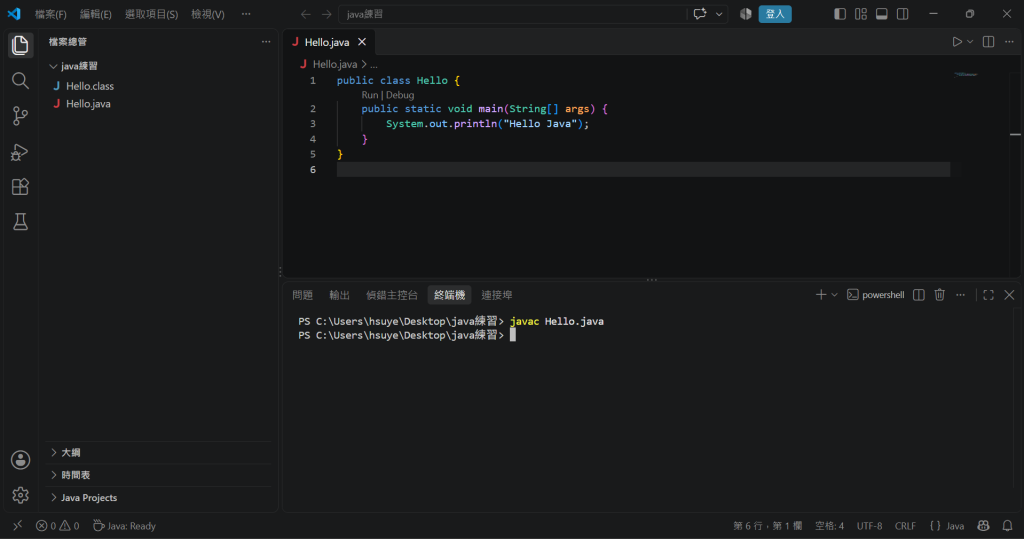1024x539 pixels.
Task: Open the Testing flask view
Action: point(20,222)
